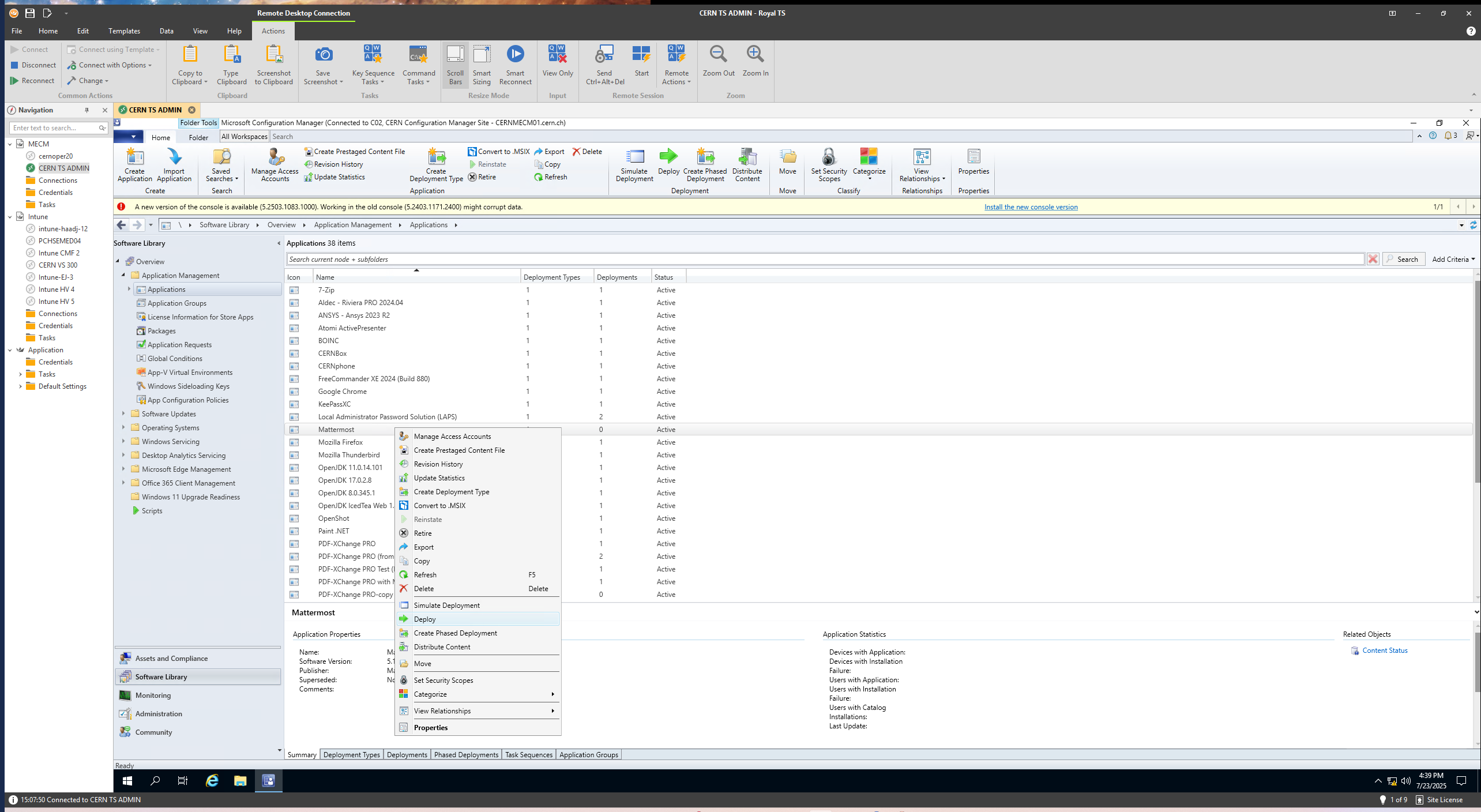
Task: Switch to the Folder ribbon tab
Action: [198, 138]
